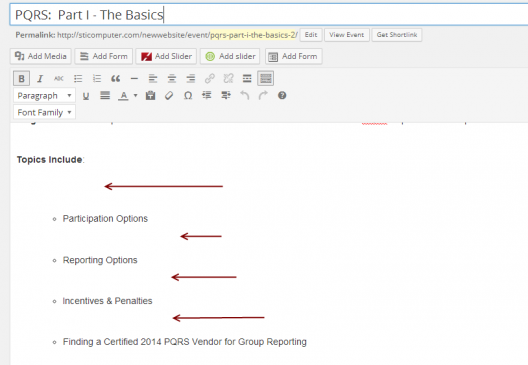The image size is (528, 365).
Task: Undo the last edit
Action: [x=244, y=96]
